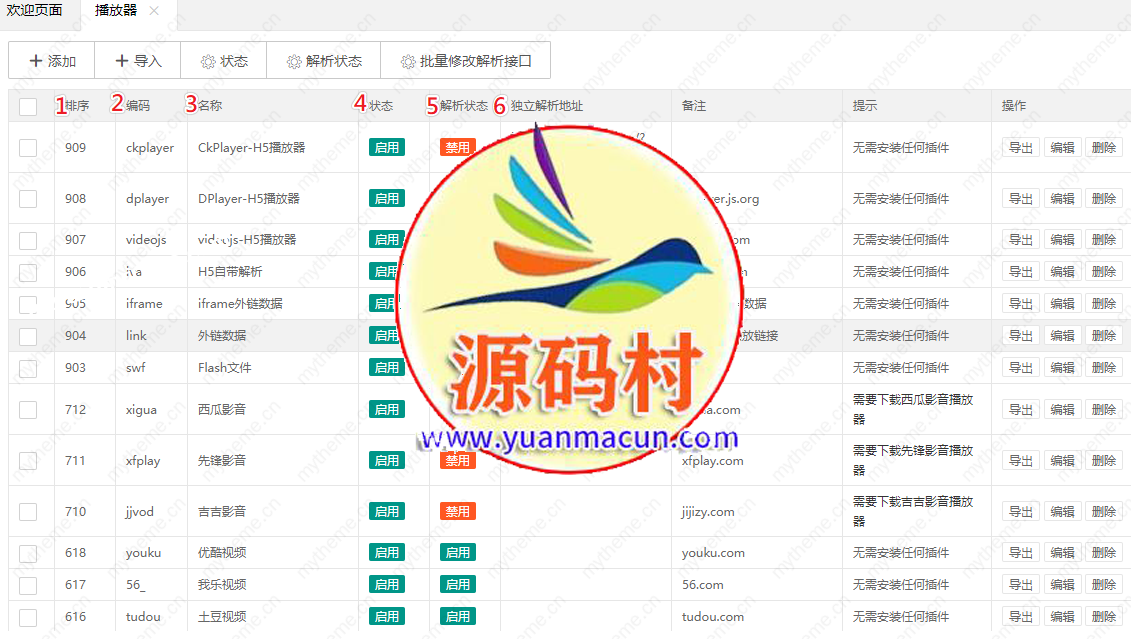Viewport: 1131px width, 639px height.
Task: Open 批量修改解析接口 batch edit button
Action: click(x=466, y=61)
